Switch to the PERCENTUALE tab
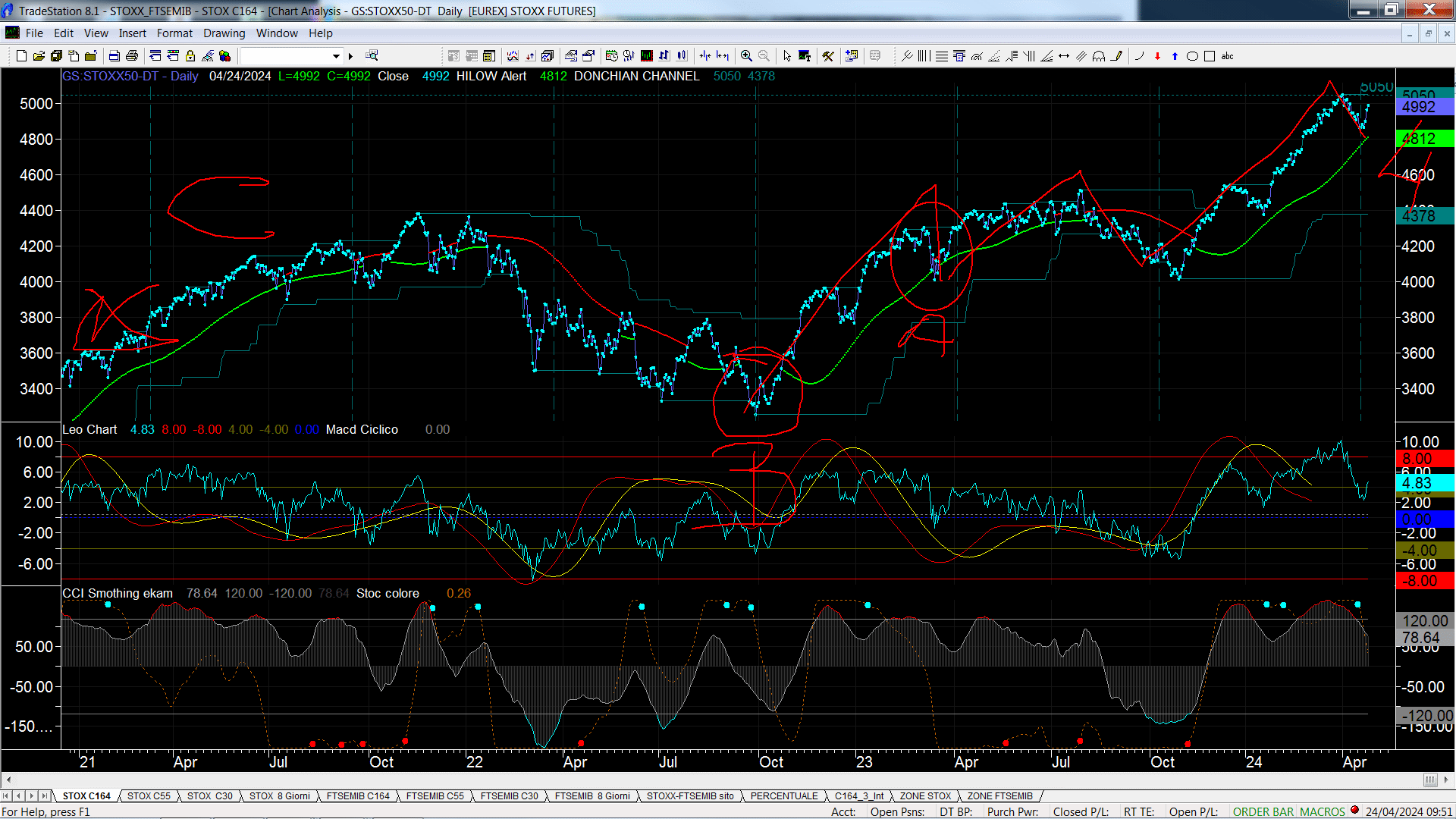This screenshot has height=819, width=1456. coord(784,795)
